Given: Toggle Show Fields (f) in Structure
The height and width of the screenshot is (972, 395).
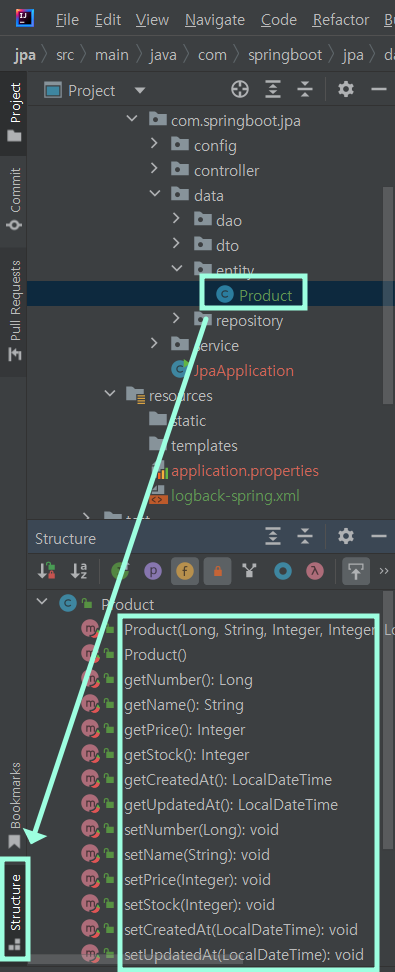Looking at the screenshot, I should pyautogui.click(x=185, y=572).
